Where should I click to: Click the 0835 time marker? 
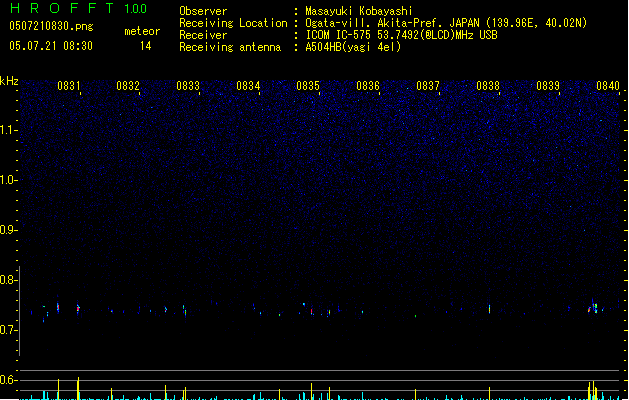(308, 86)
